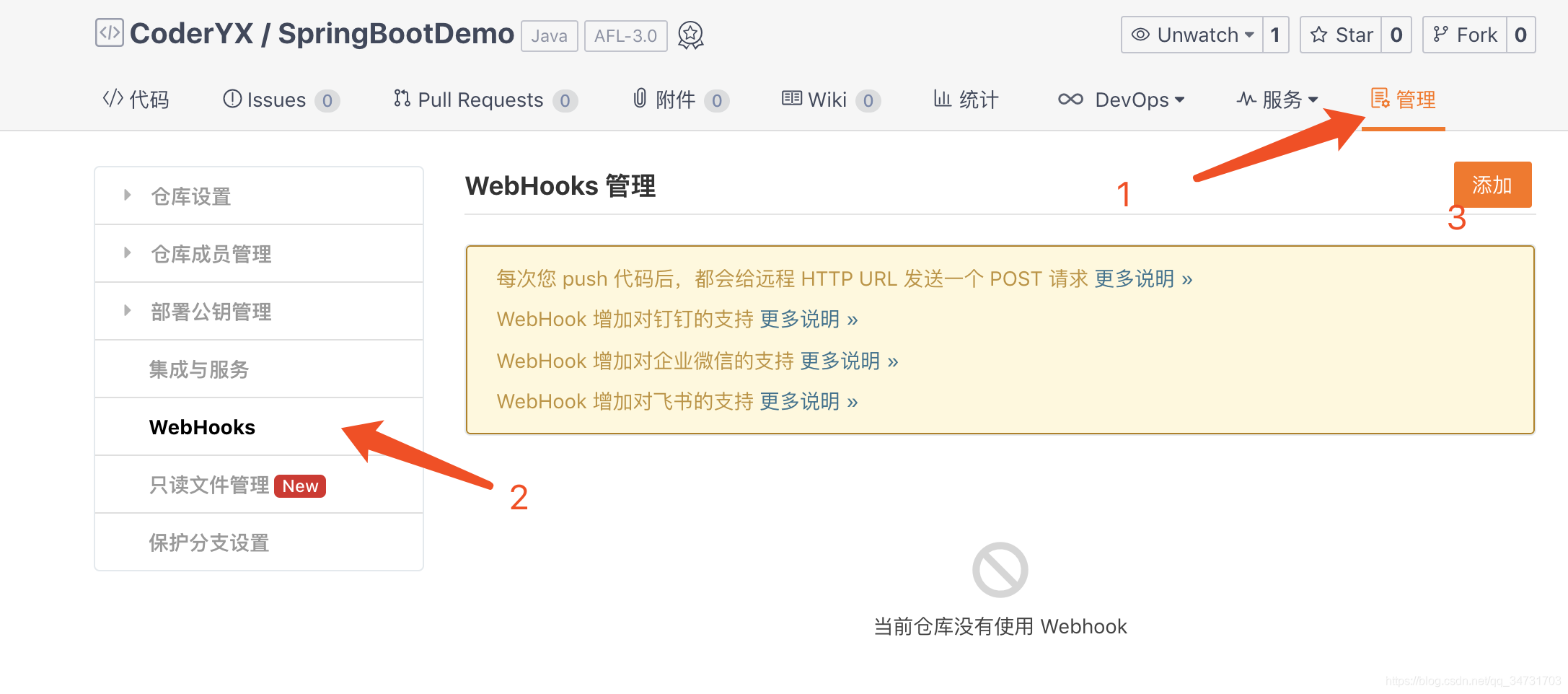Open the 服务 services dropdown

(1277, 100)
